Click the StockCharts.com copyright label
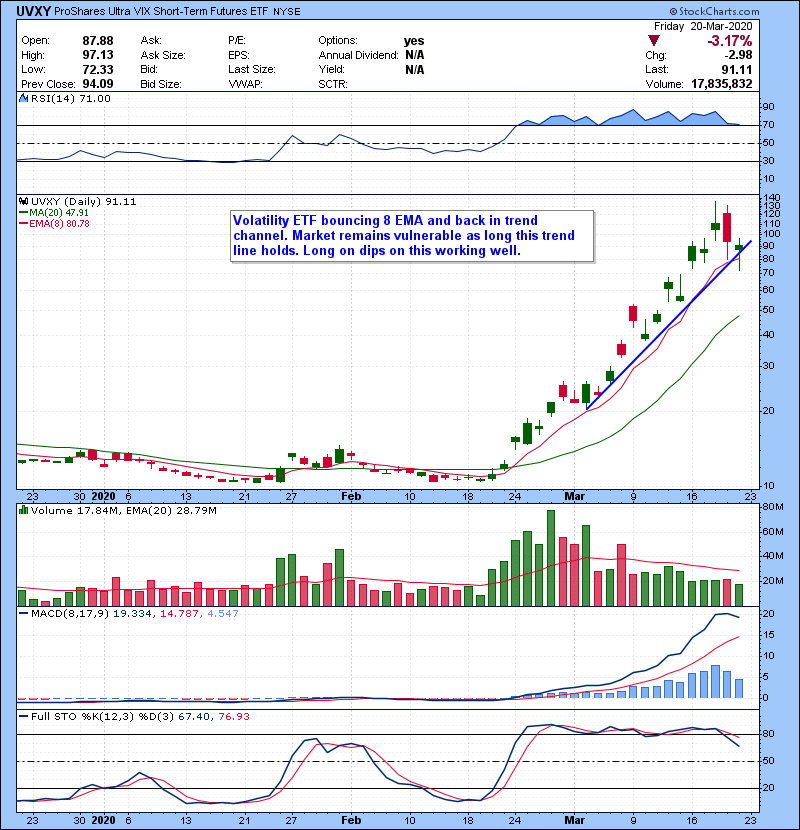The image size is (800, 830). click(714, 11)
